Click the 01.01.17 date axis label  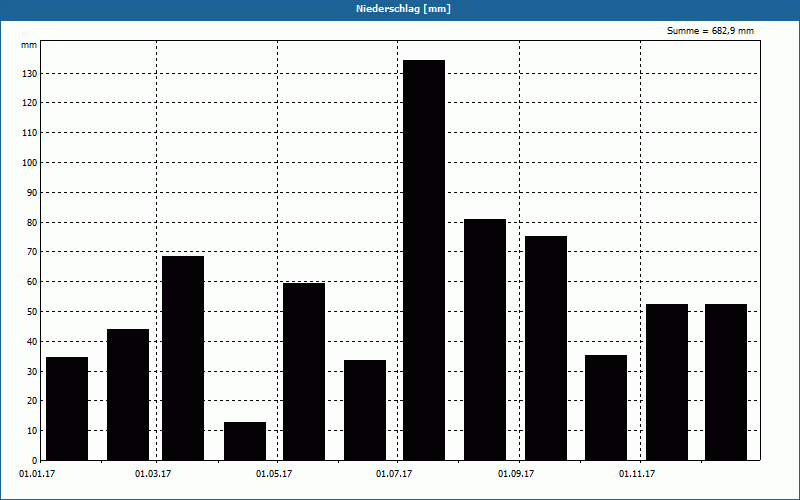(37, 474)
